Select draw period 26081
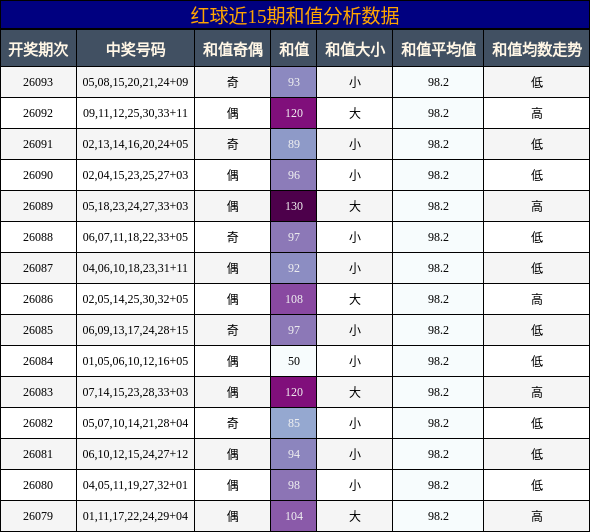This screenshot has width=590, height=532. pos(38,454)
